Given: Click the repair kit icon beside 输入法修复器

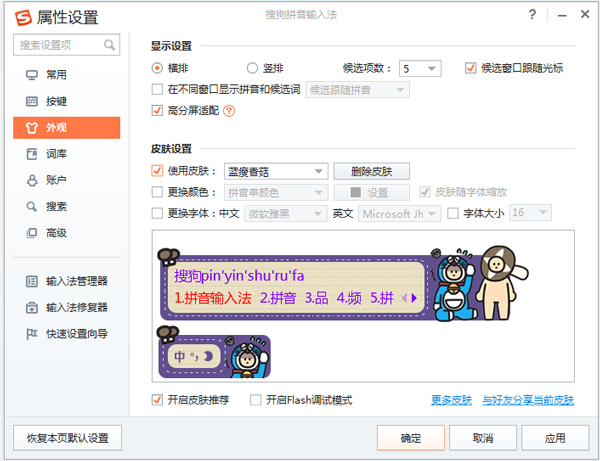Looking at the screenshot, I should tap(32, 308).
